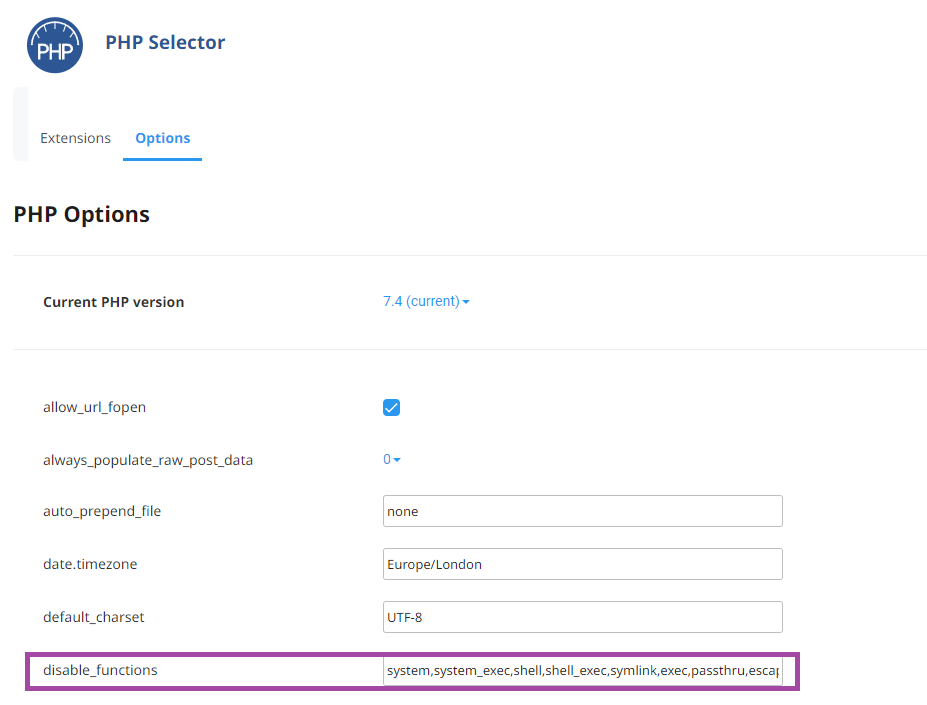The image size is (927, 705).
Task: Click the PHP Selector logo icon
Action: click(x=55, y=45)
